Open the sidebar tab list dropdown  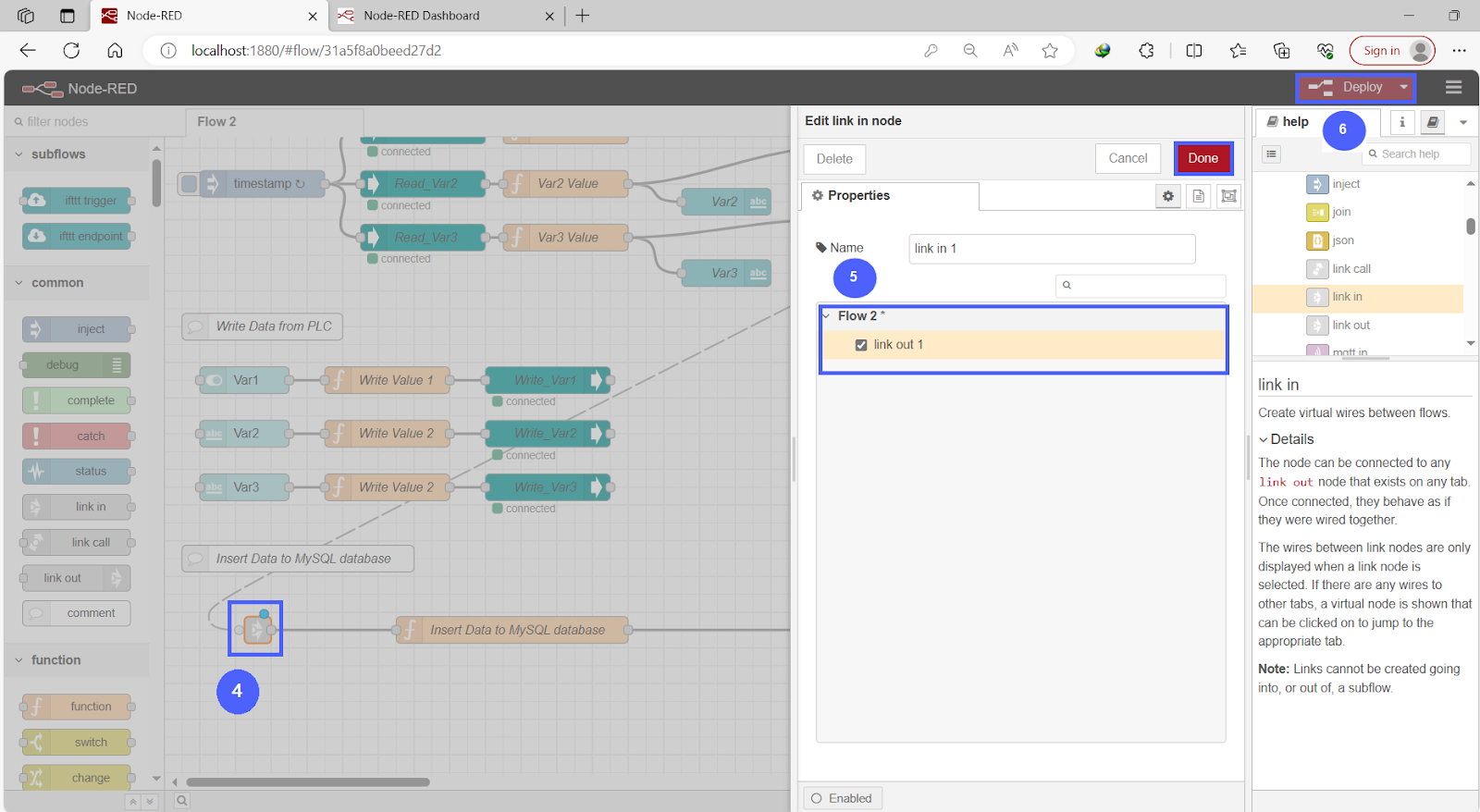click(x=1463, y=122)
